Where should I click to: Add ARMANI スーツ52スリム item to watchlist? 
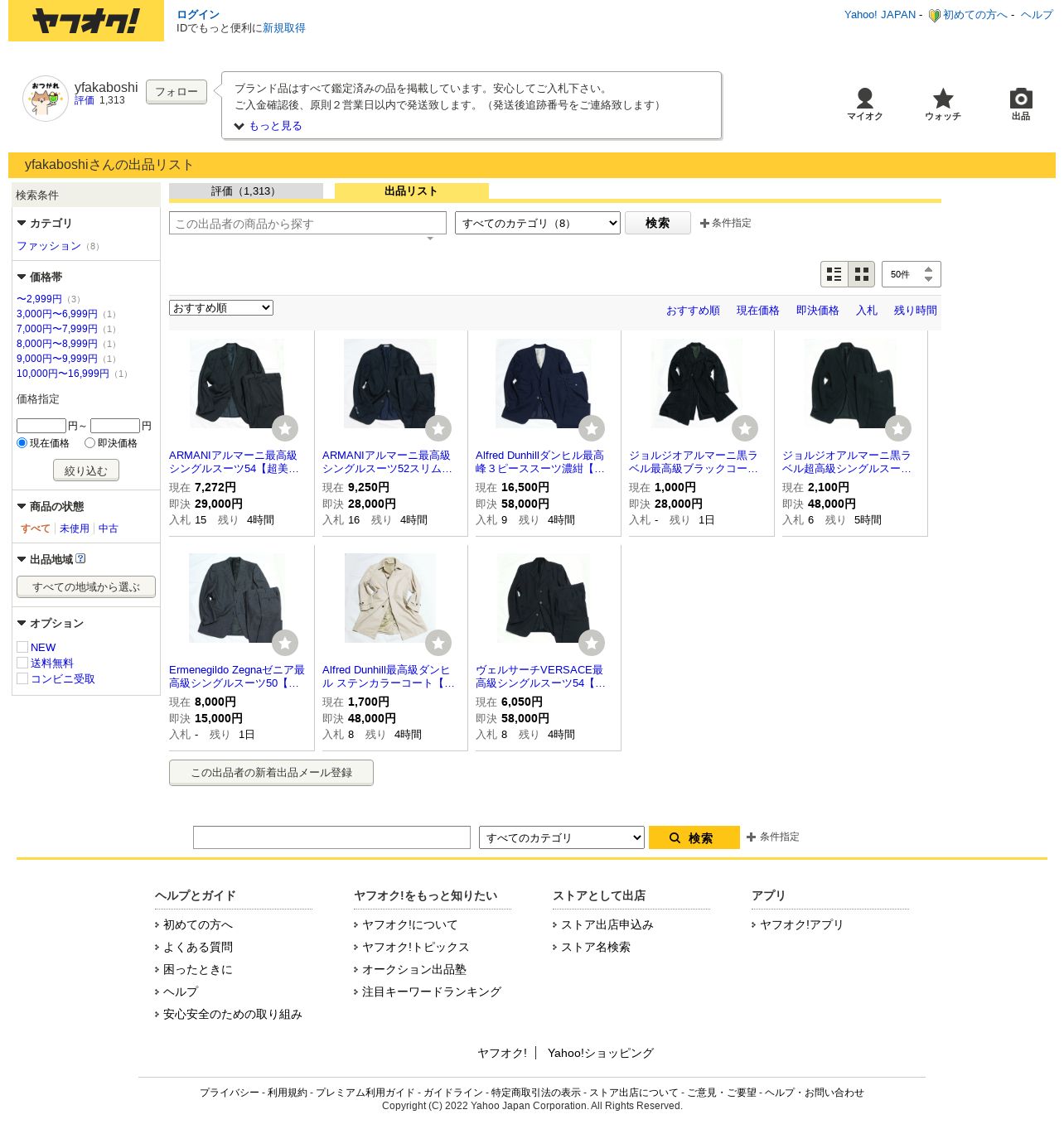coord(438,428)
